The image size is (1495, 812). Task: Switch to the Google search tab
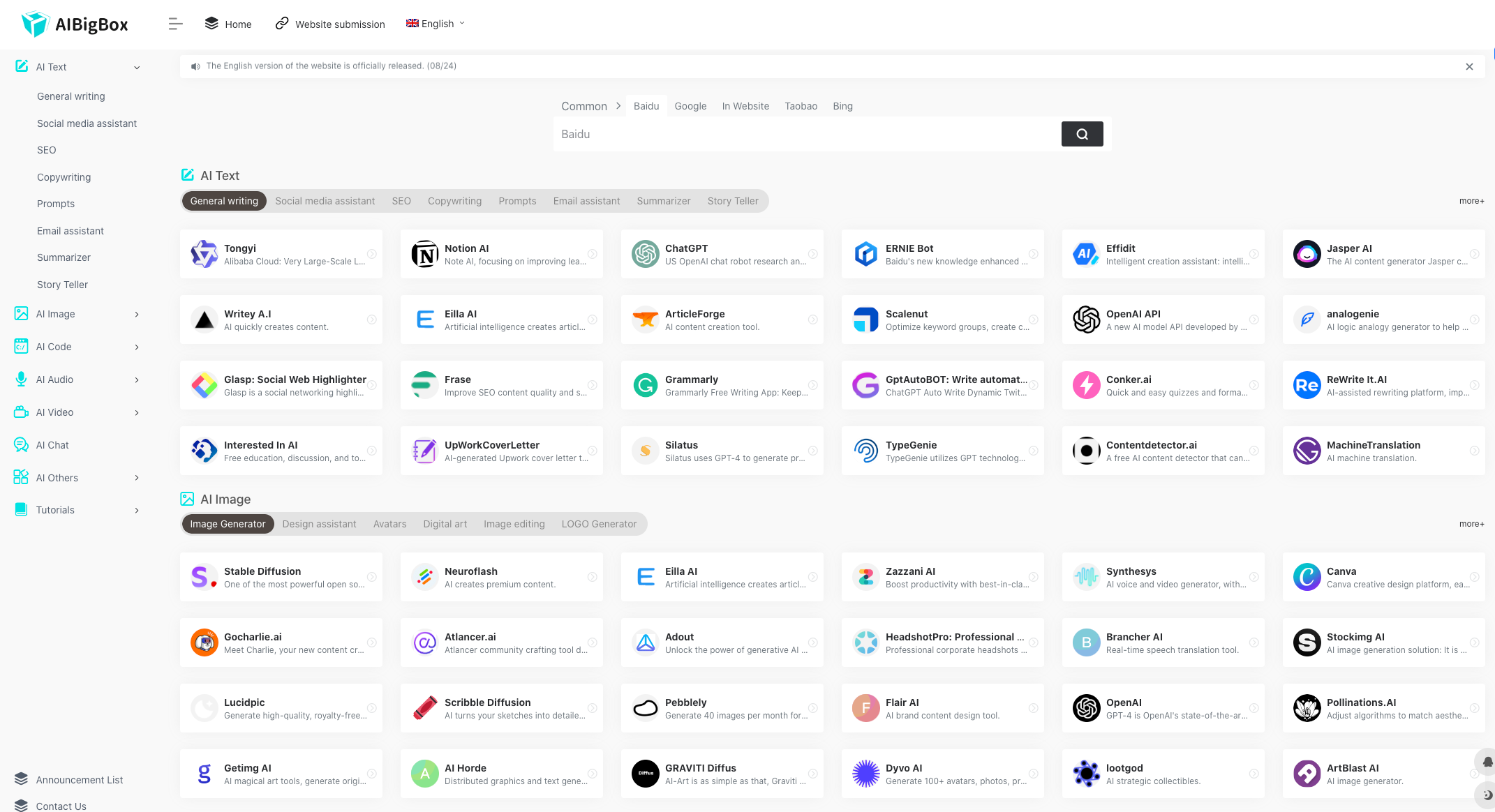coord(690,106)
